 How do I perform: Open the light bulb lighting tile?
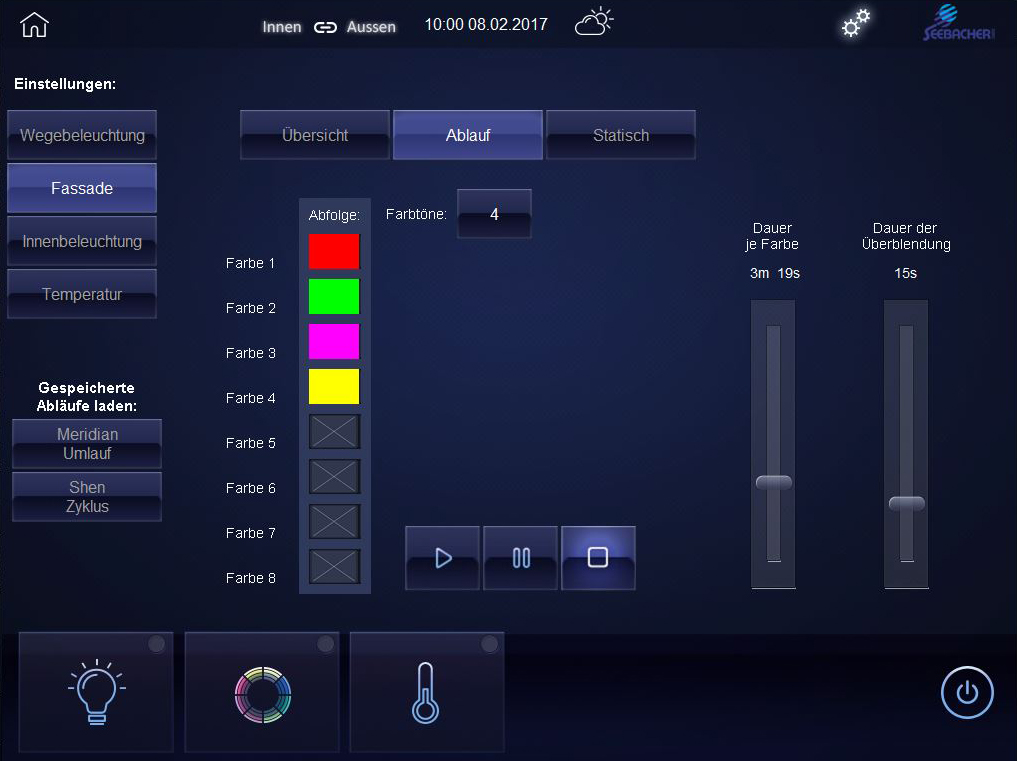[x=96, y=692]
